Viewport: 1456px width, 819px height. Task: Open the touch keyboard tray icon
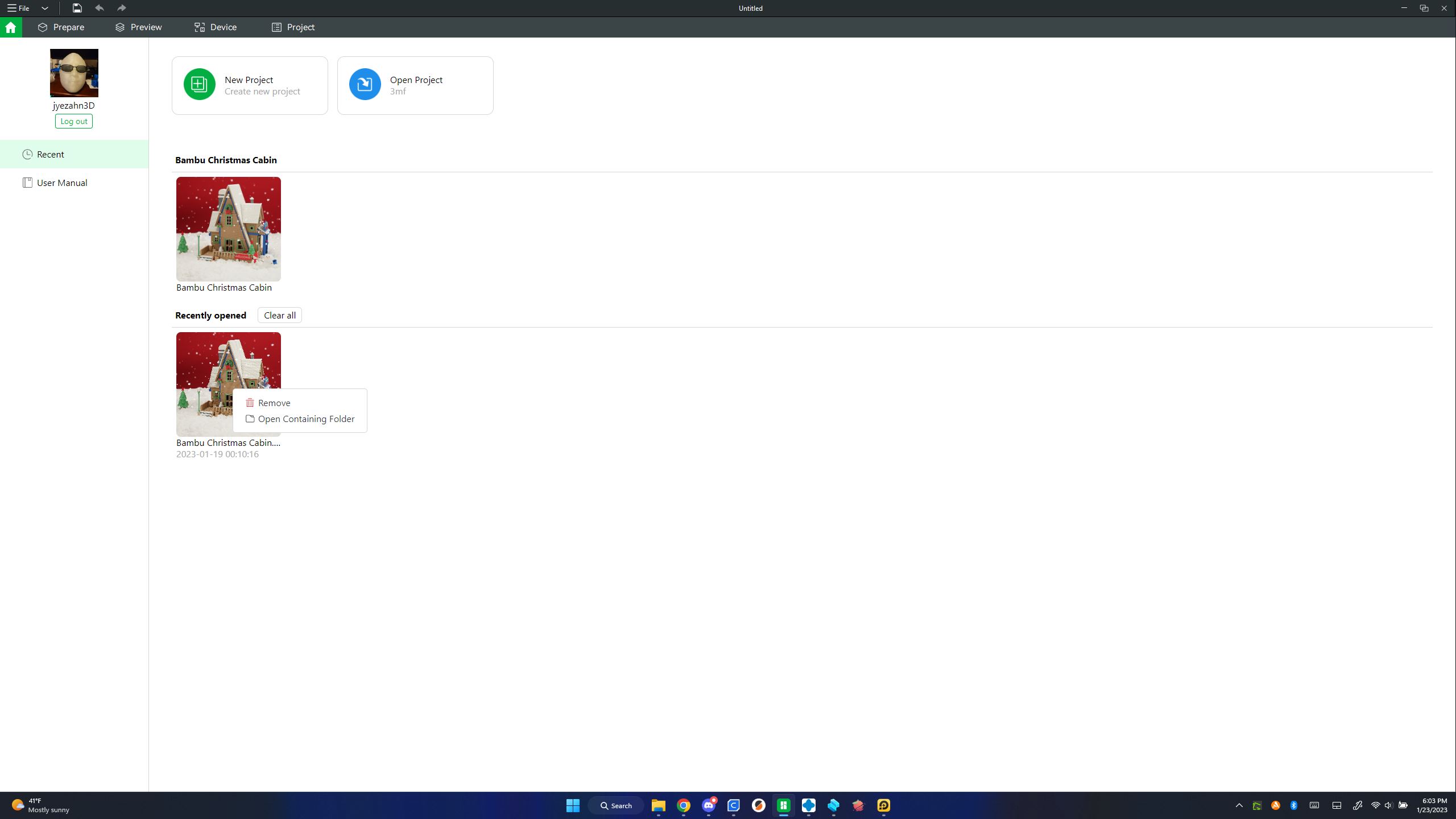(x=1314, y=805)
